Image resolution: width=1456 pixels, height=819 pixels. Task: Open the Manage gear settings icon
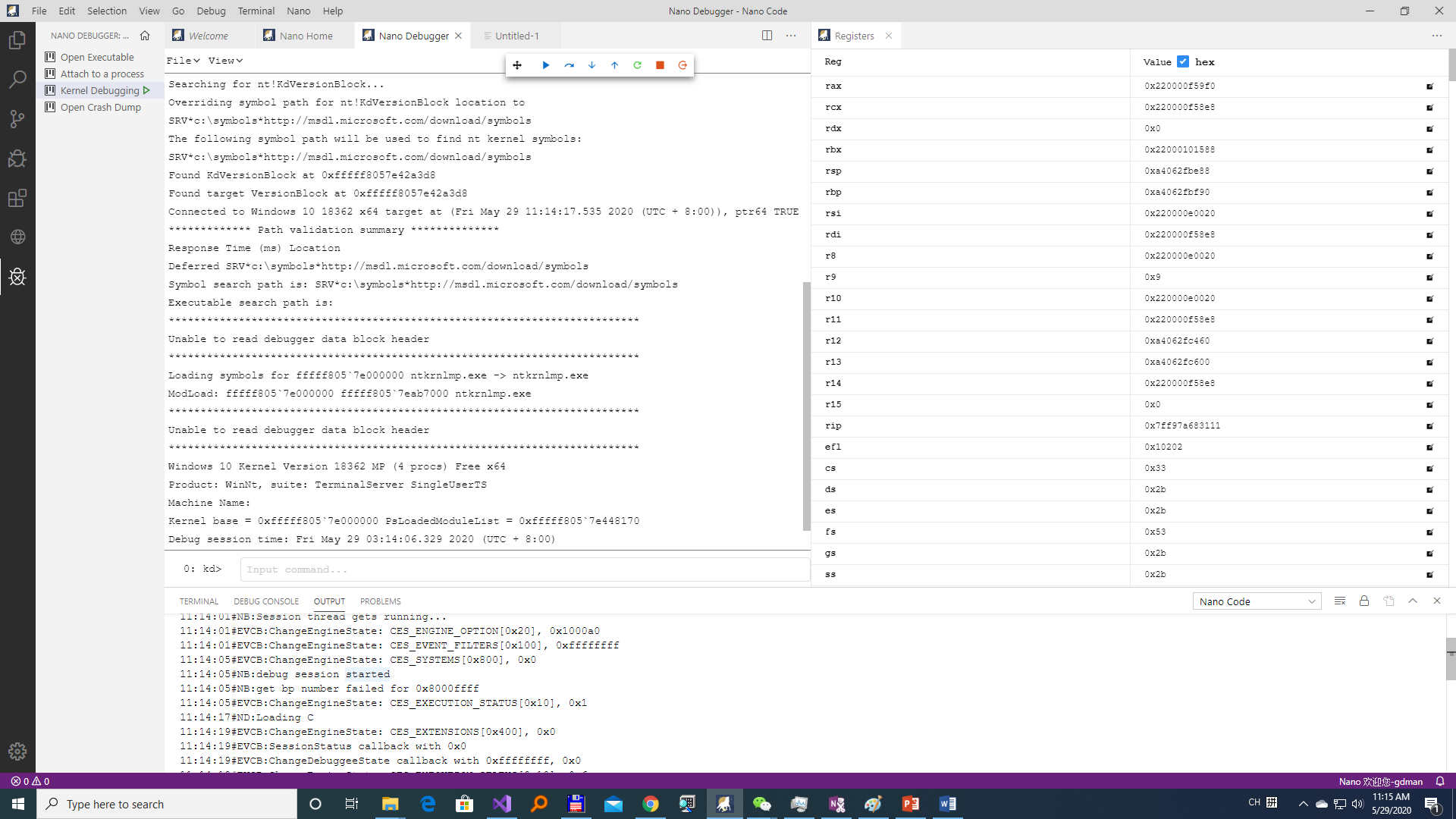click(x=17, y=752)
